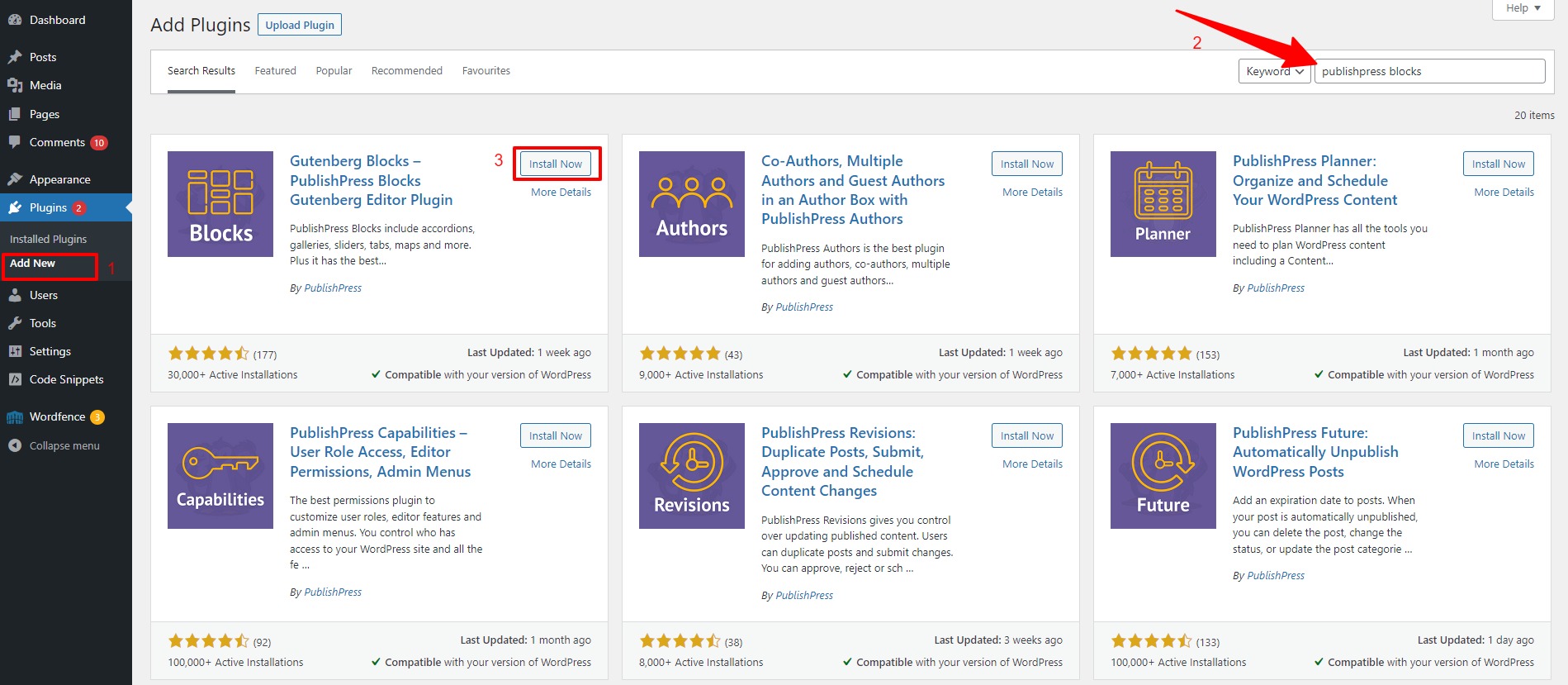The height and width of the screenshot is (685, 1568).
Task: Click the Posts pin icon
Action: point(15,57)
